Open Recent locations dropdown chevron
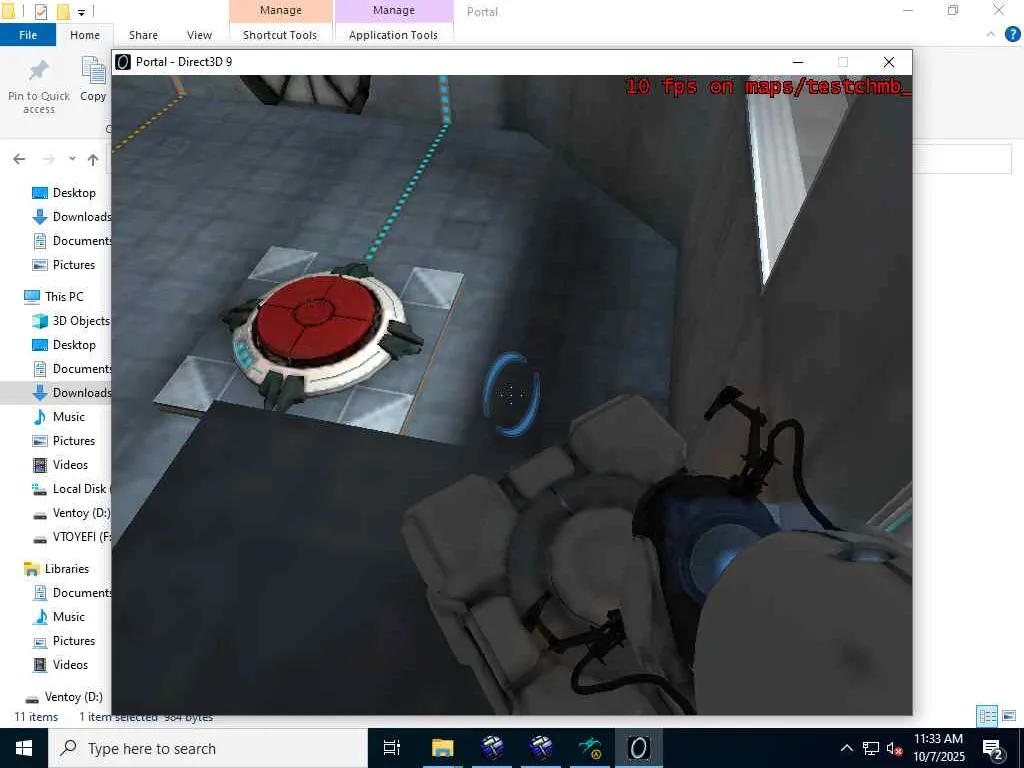The image size is (1024, 768). 72,159
